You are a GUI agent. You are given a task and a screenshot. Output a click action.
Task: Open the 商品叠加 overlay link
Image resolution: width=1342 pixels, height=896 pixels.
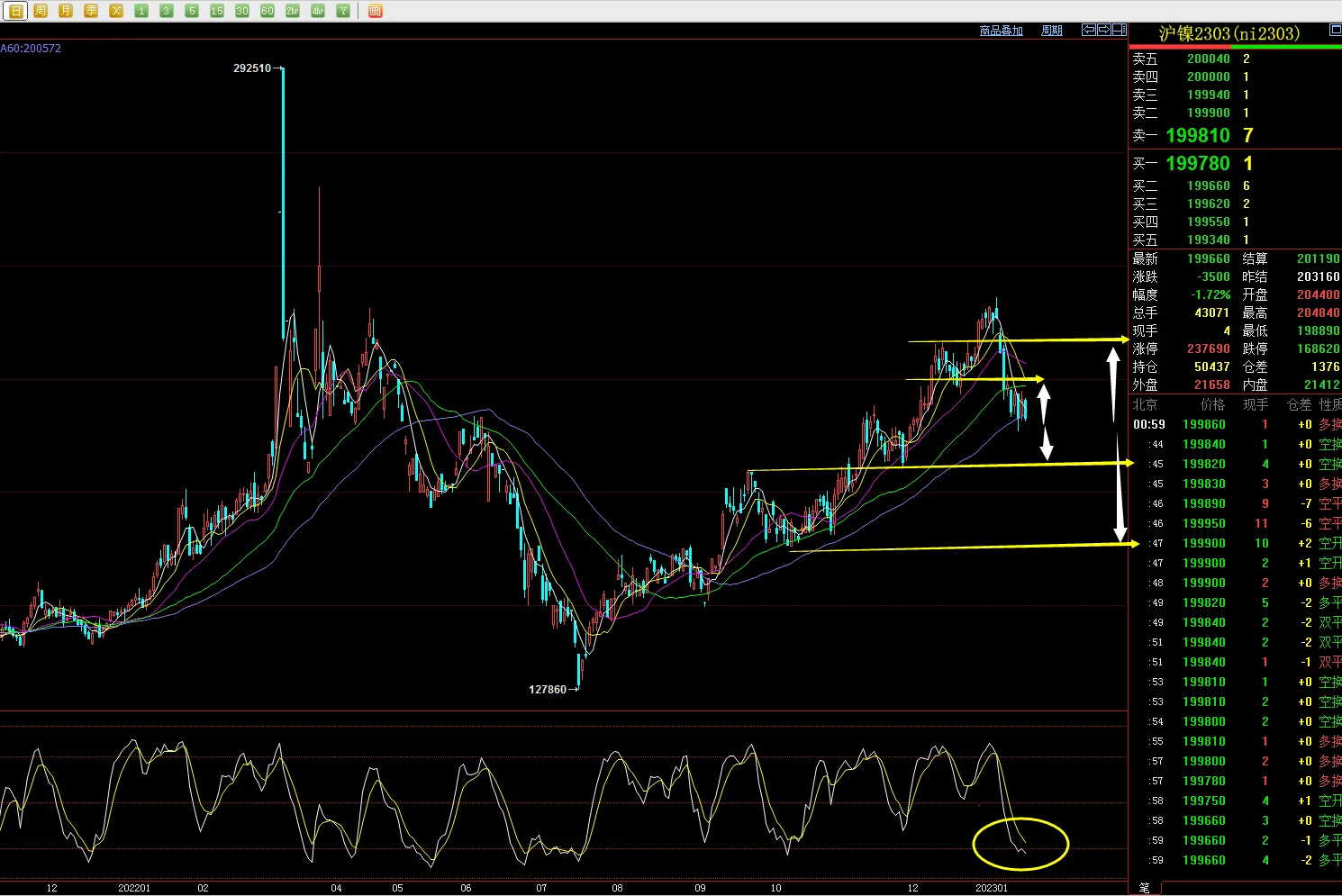pyautogui.click(x=1002, y=31)
